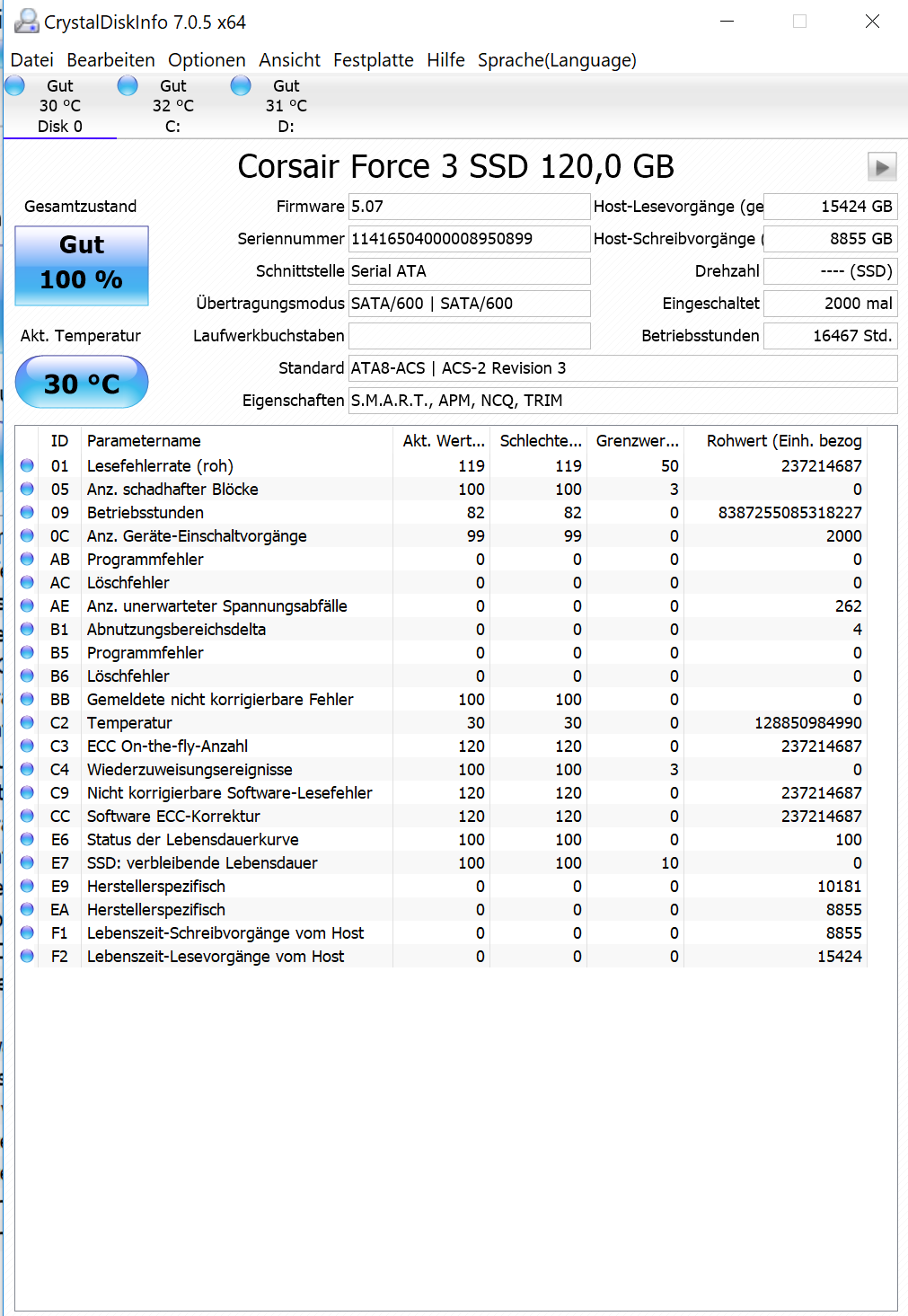Click the Gut 100 % health status button
Viewport: 908px width, 1316px height.
82,266
